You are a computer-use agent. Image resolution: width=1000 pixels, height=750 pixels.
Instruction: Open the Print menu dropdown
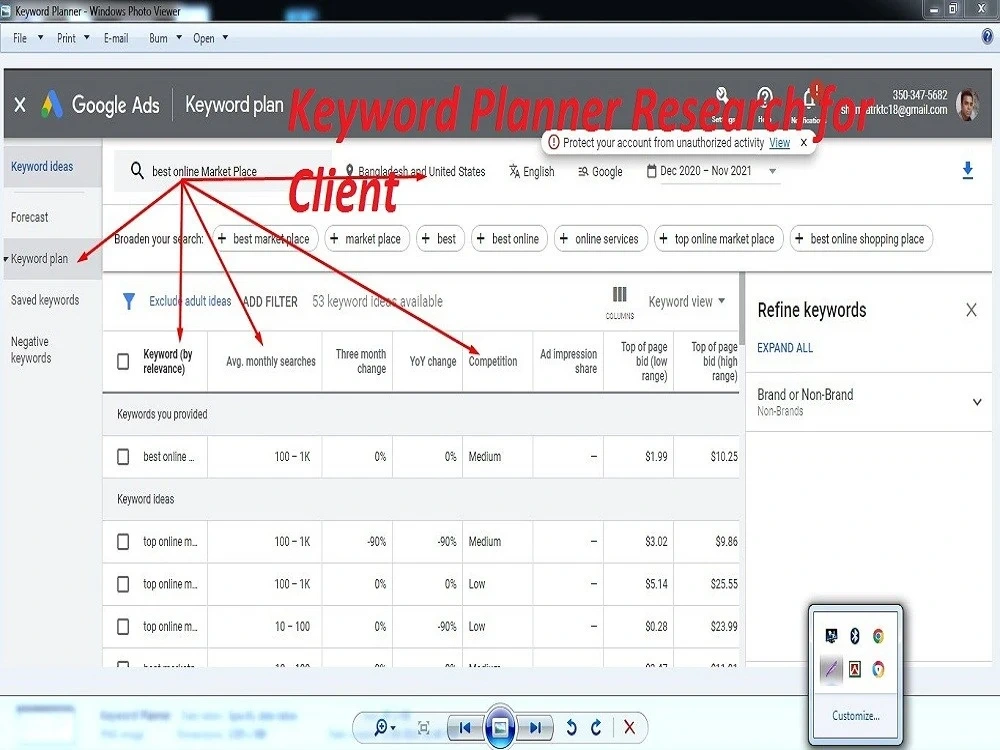tap(73, 38)
